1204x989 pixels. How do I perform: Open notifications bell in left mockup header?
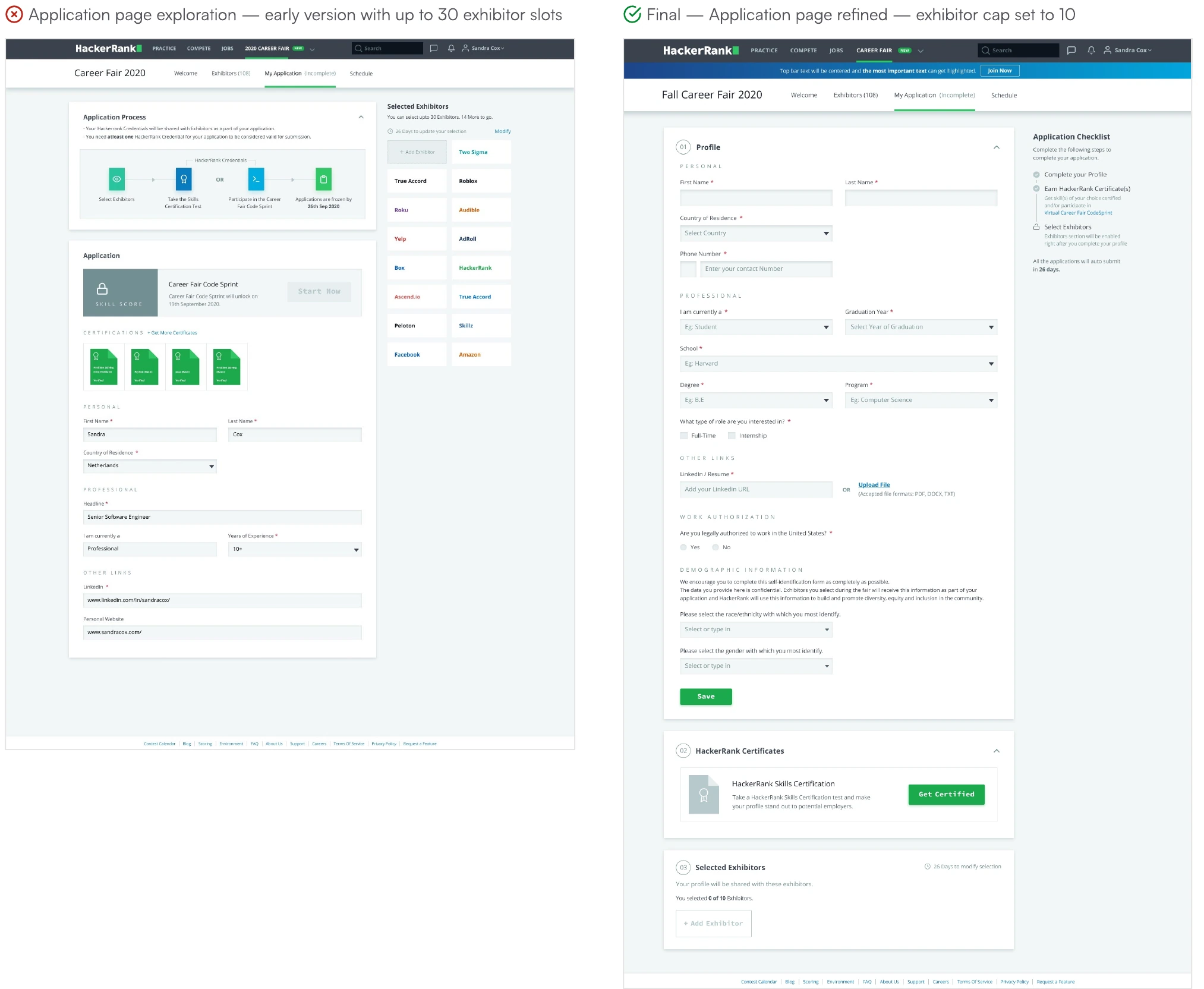[x=451, y=48]
